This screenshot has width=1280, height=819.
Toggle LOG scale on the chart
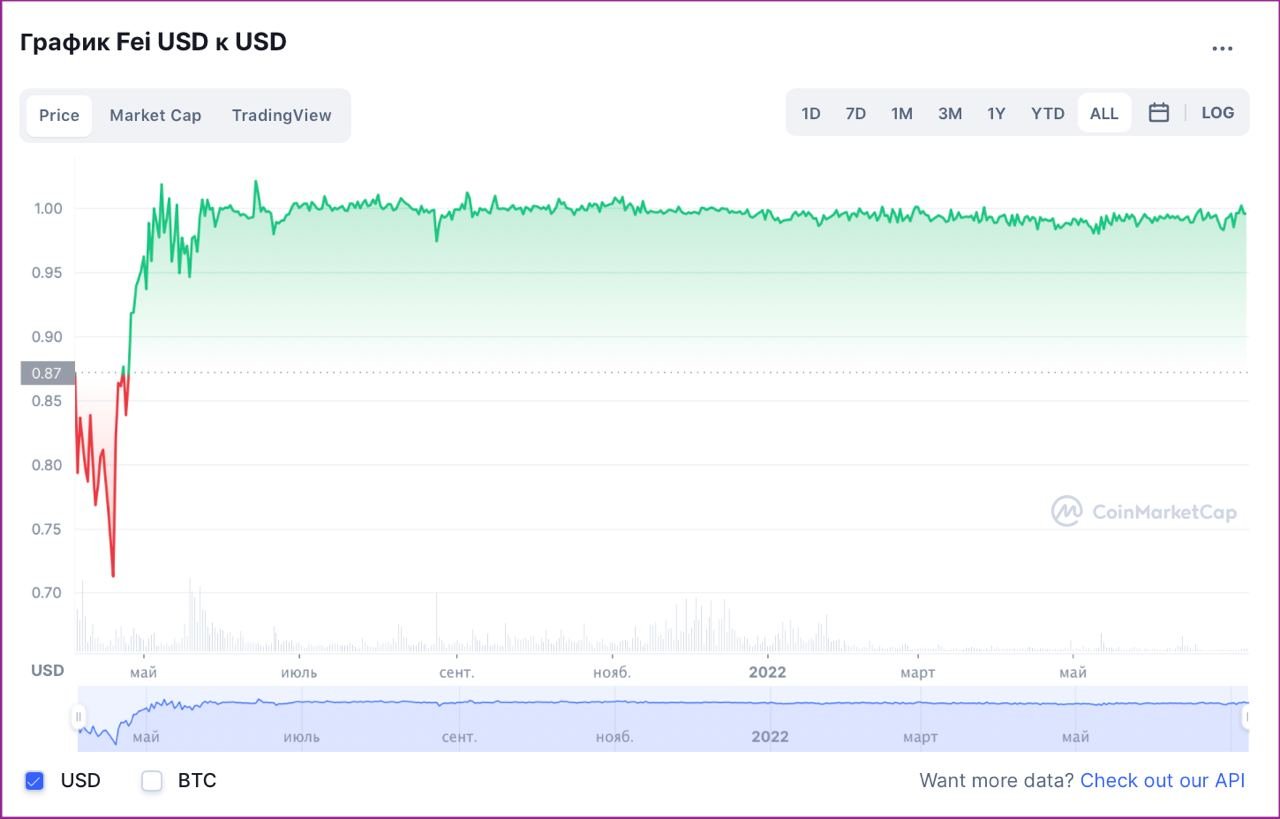point(1217,113)
